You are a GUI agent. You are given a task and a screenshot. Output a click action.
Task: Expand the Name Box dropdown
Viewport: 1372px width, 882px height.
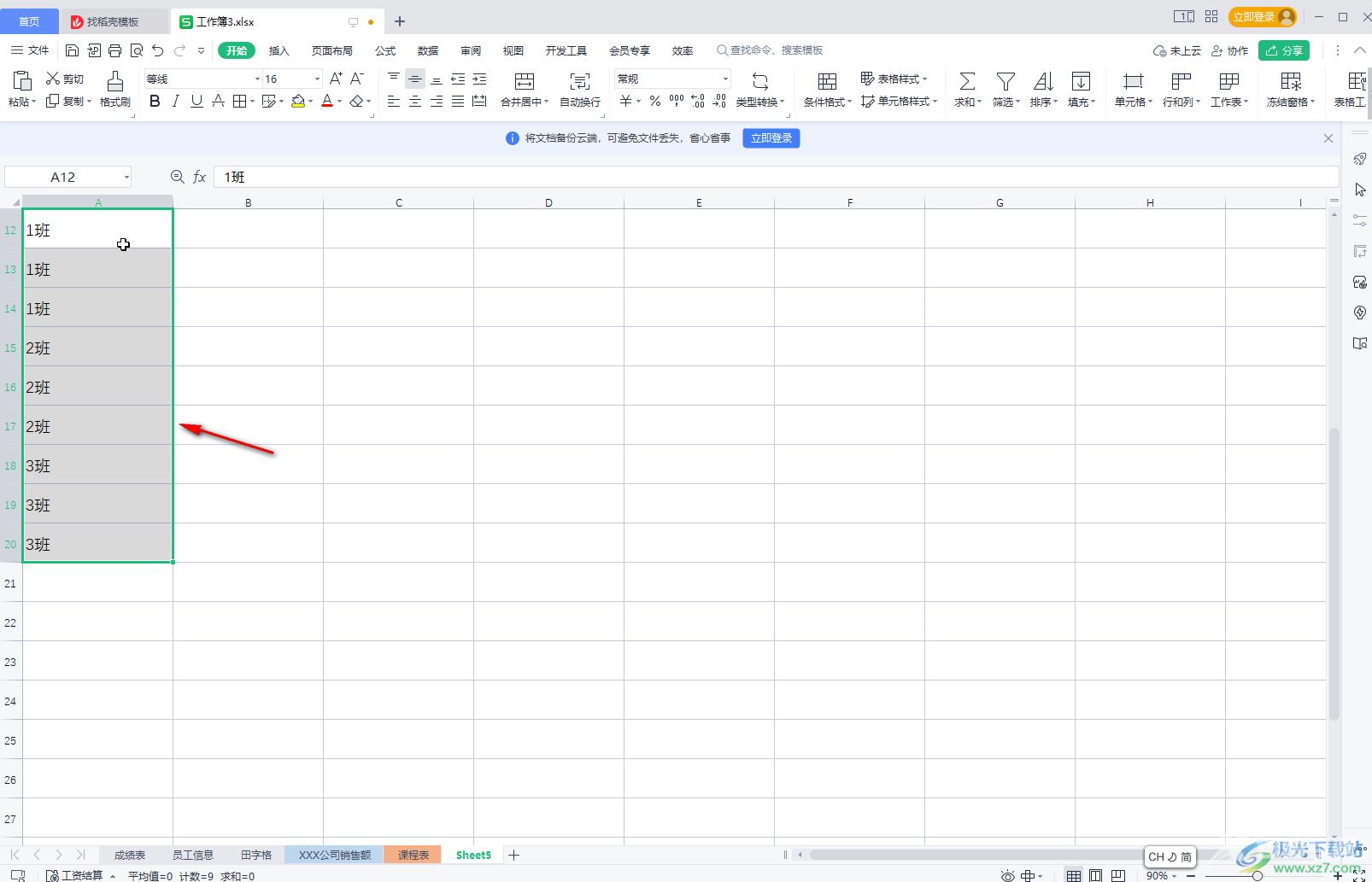coord(126,177)
